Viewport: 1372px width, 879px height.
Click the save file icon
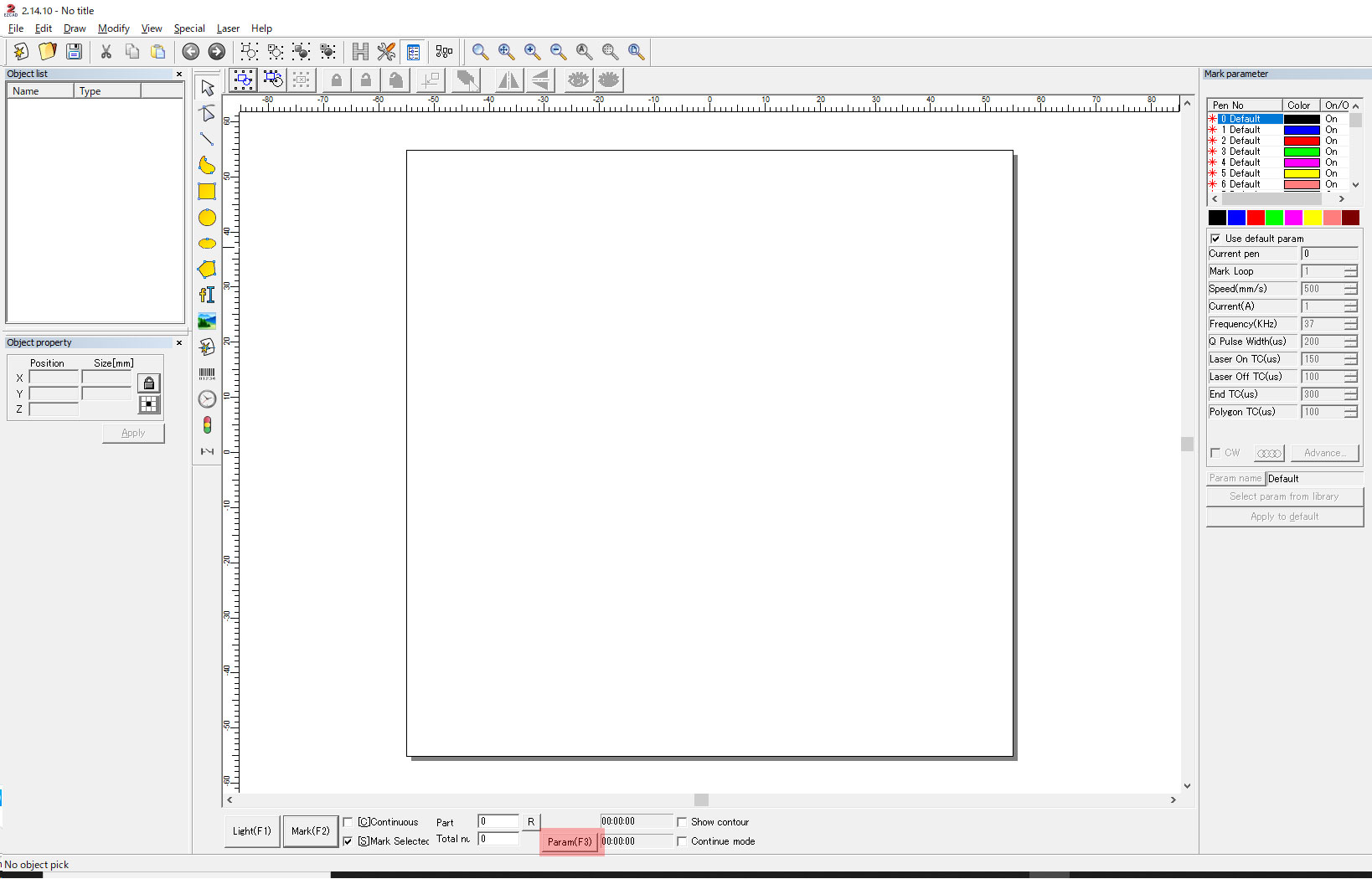[74, 52]
